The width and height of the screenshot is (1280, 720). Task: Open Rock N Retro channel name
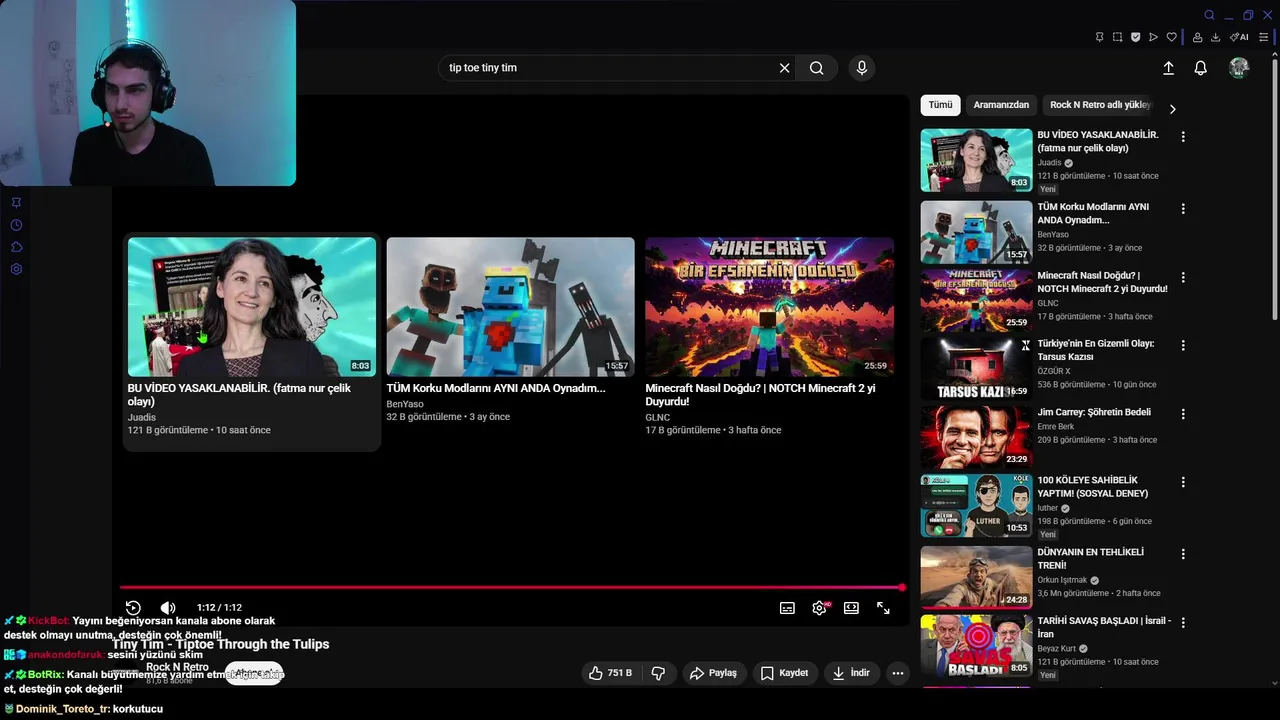tap(177, 667)
